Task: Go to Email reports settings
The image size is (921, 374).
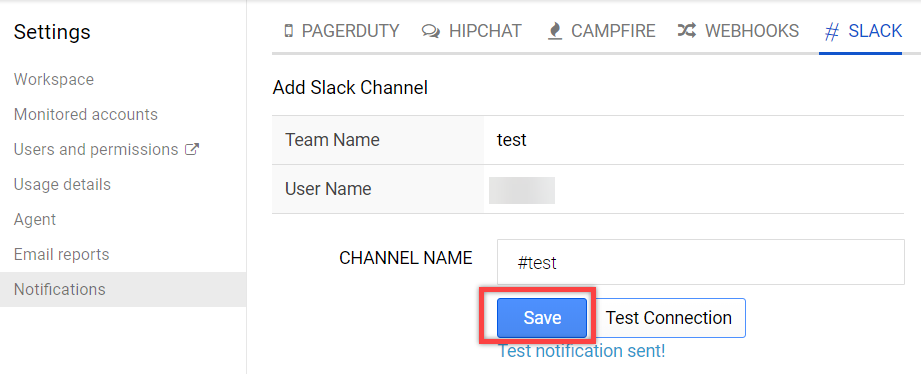Action: (x=62, y=254)
